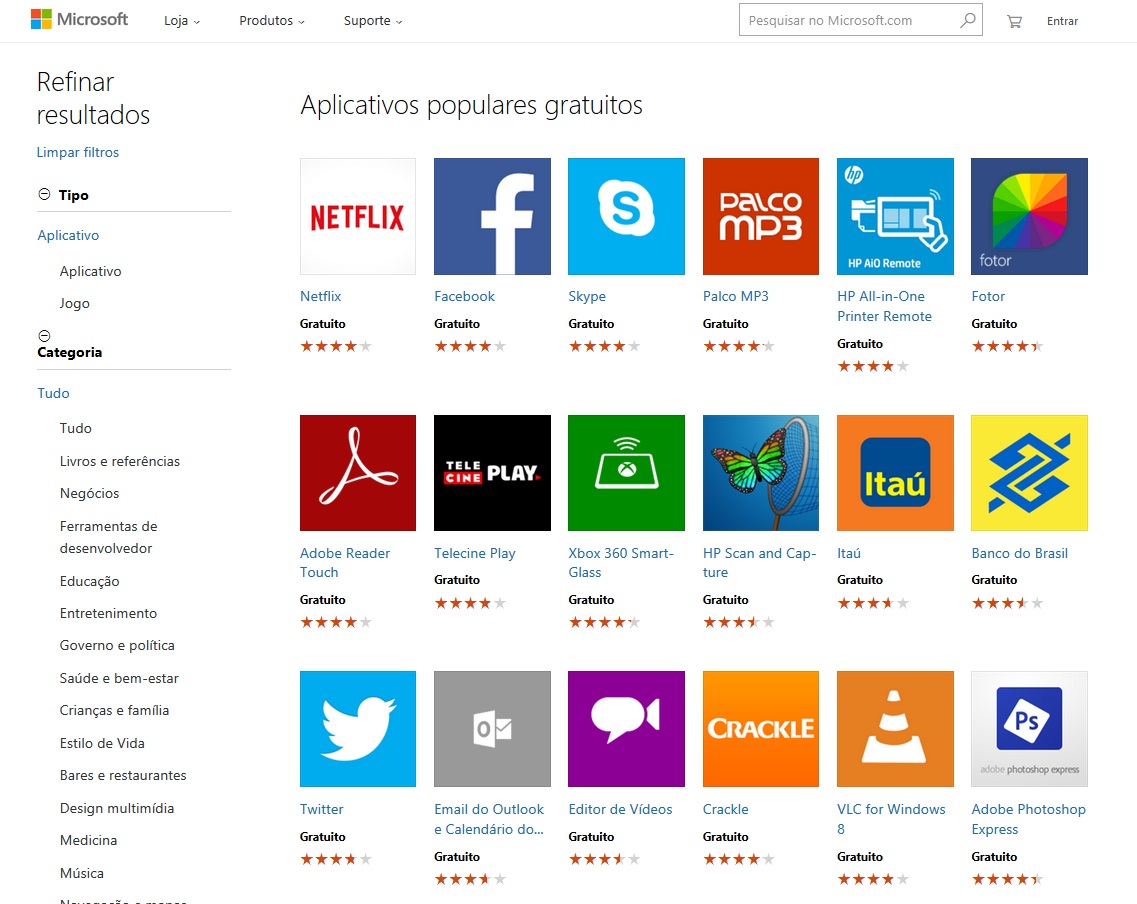Open the Suporte dropdown menu
This screenshot has width=1137, height=904.
tap(373, 21)
